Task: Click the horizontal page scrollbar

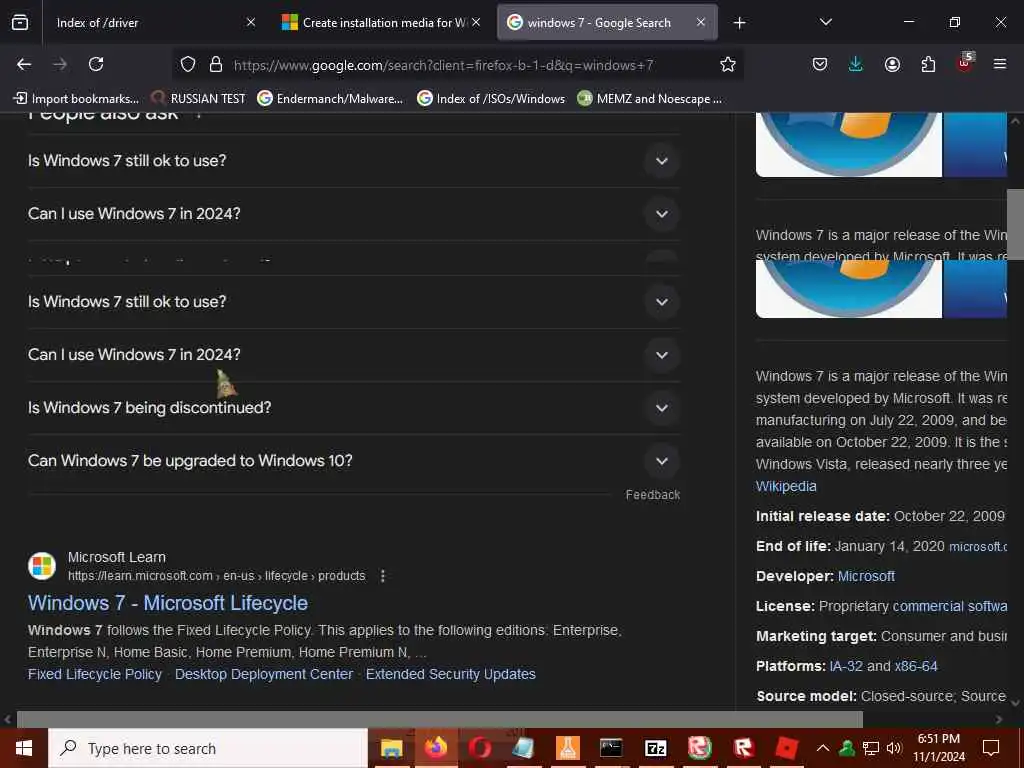Action: click(x=440, y=719)
